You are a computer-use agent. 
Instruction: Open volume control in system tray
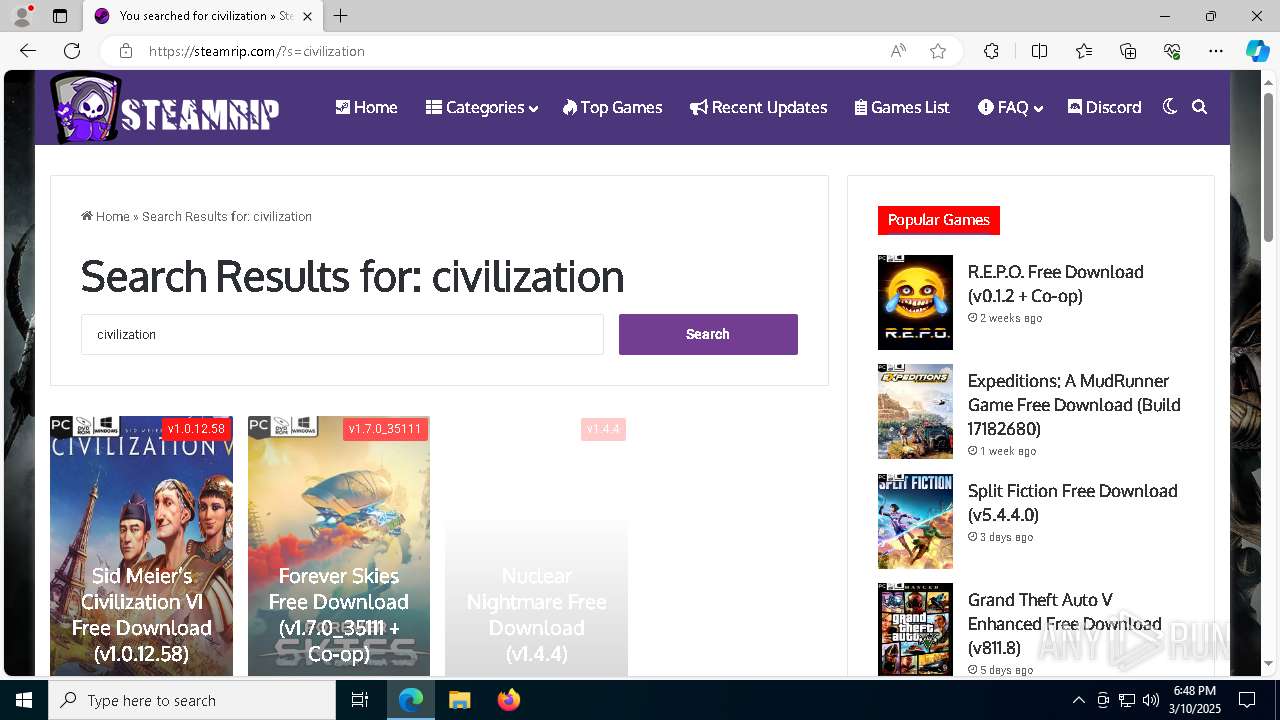pyautogui.click(x=1150, y=700)
